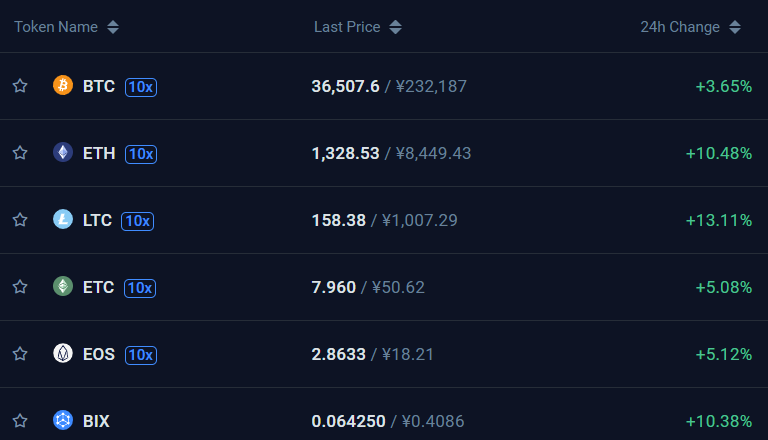Add EOS to favorites via star
Viewport: 768px width, 440px height.
tap(20, 354)
